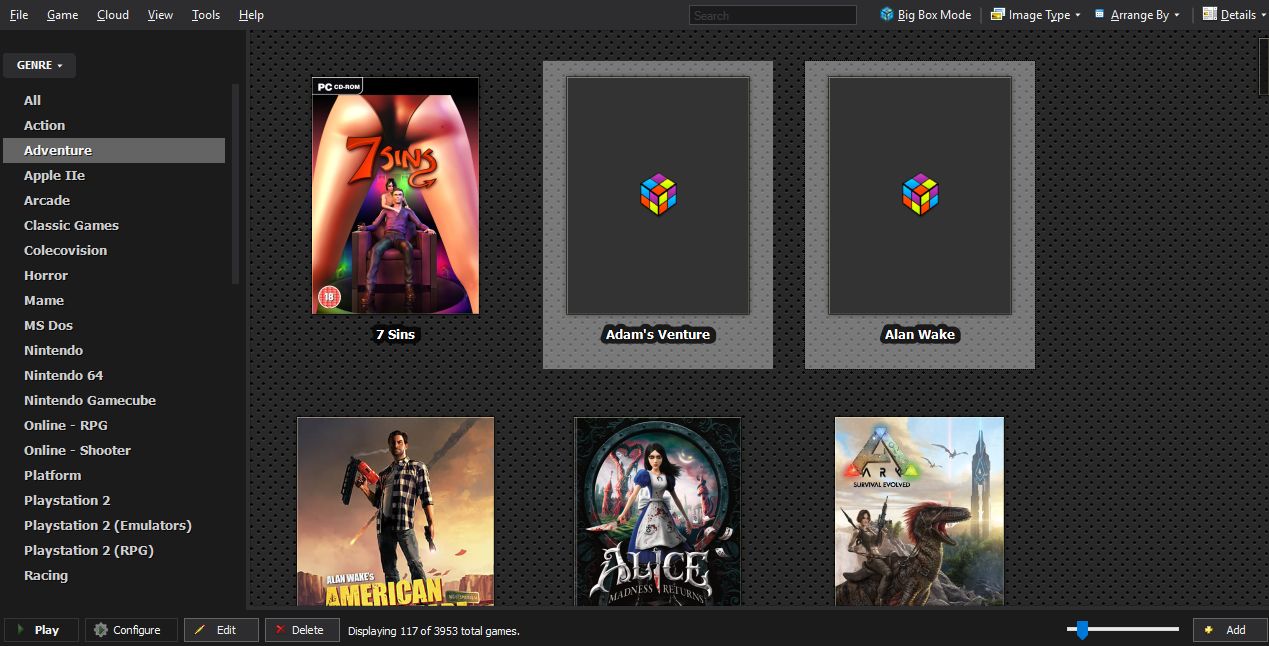Click the 7 Sins title label
The height and width of the screenshot is (646, 1269).
point(395,334)
